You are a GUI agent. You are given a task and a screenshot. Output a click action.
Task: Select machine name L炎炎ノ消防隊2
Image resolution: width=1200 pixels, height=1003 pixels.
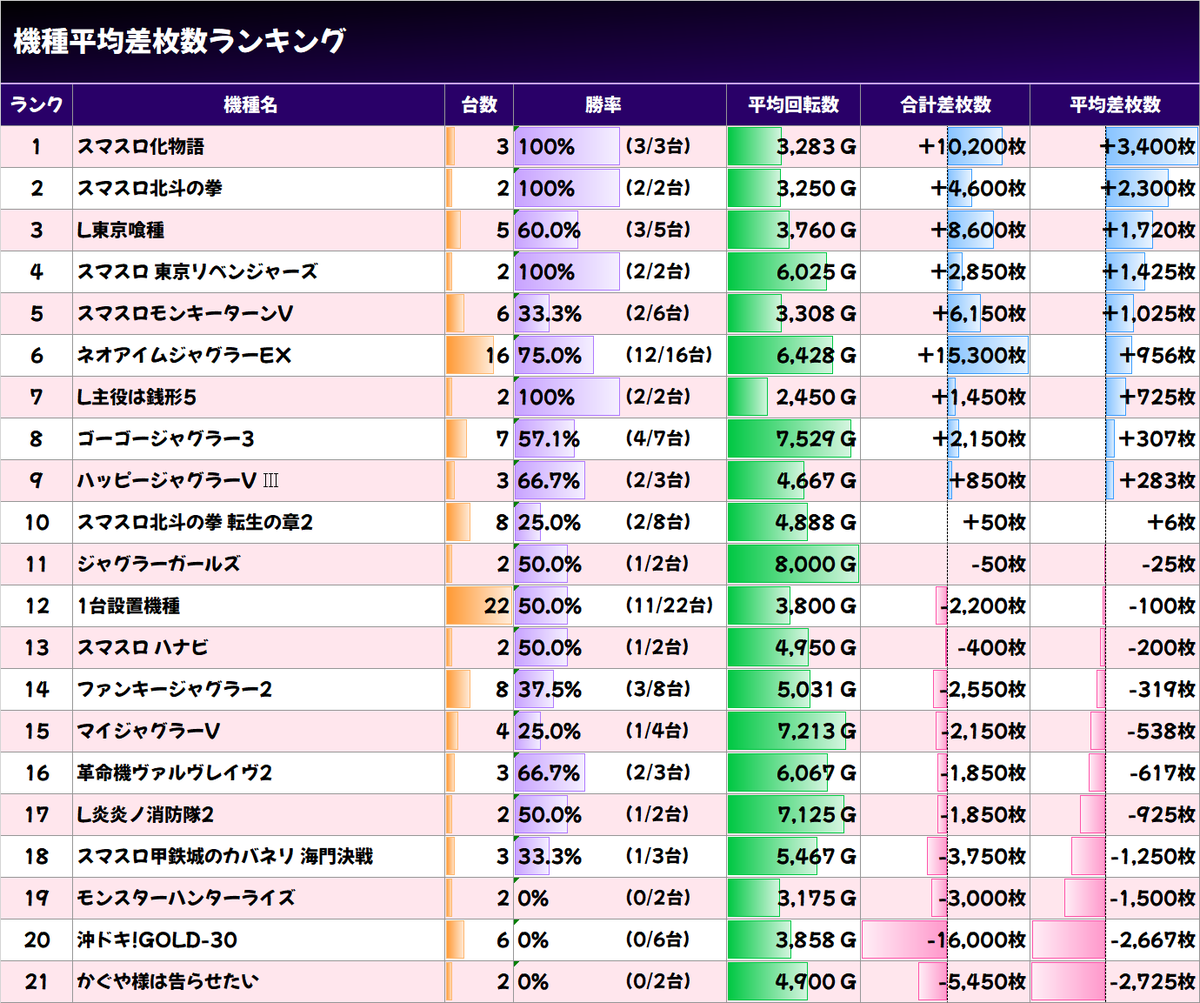(146, 815)
